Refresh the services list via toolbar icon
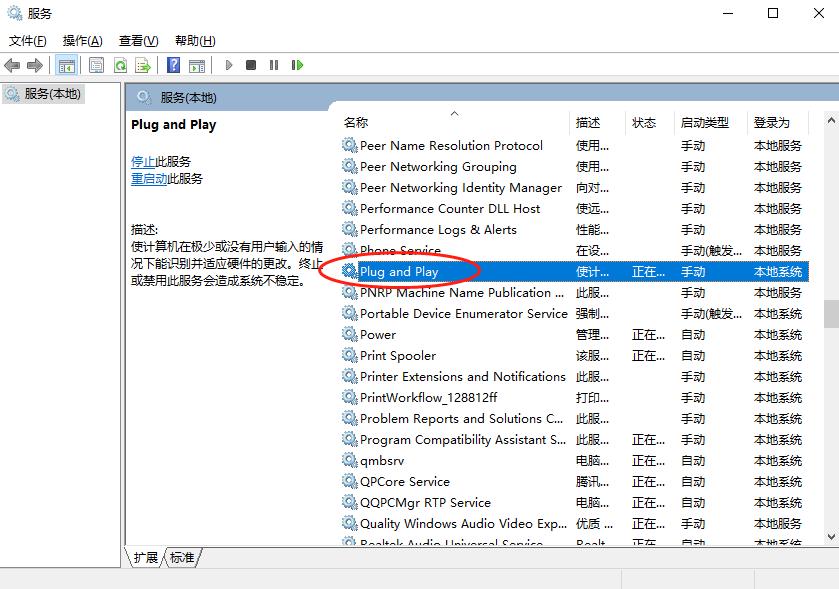The height and width of the screenshot is (589, 839). click(120, 64)
